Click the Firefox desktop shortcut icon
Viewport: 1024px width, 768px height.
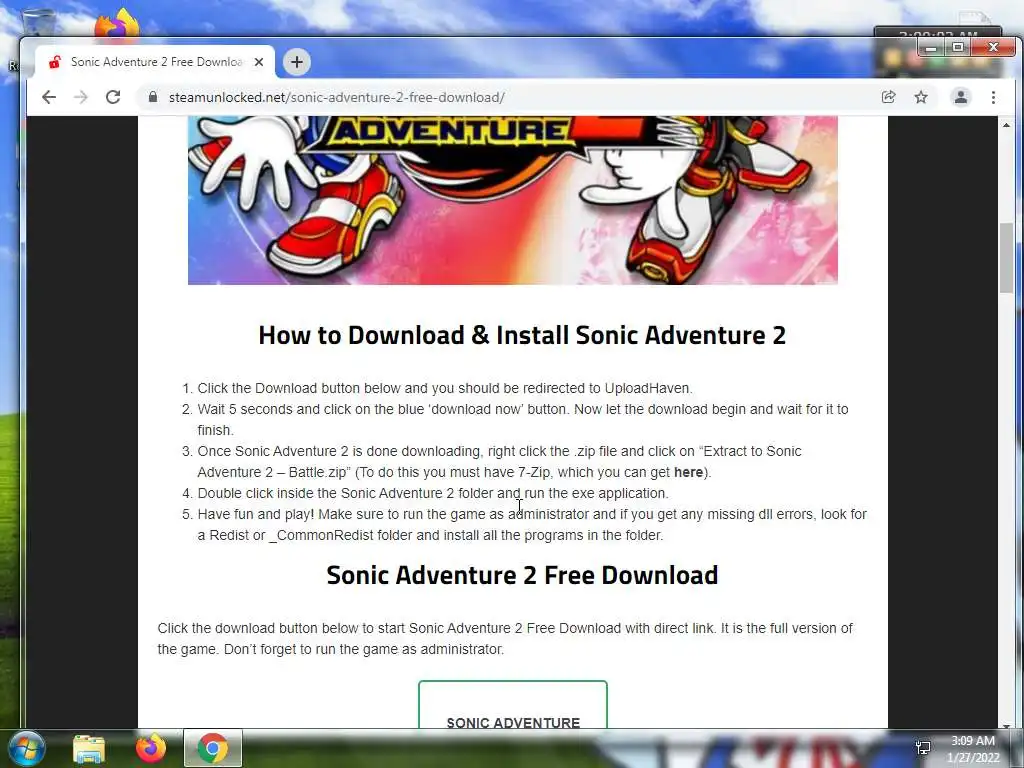(118, 25)
